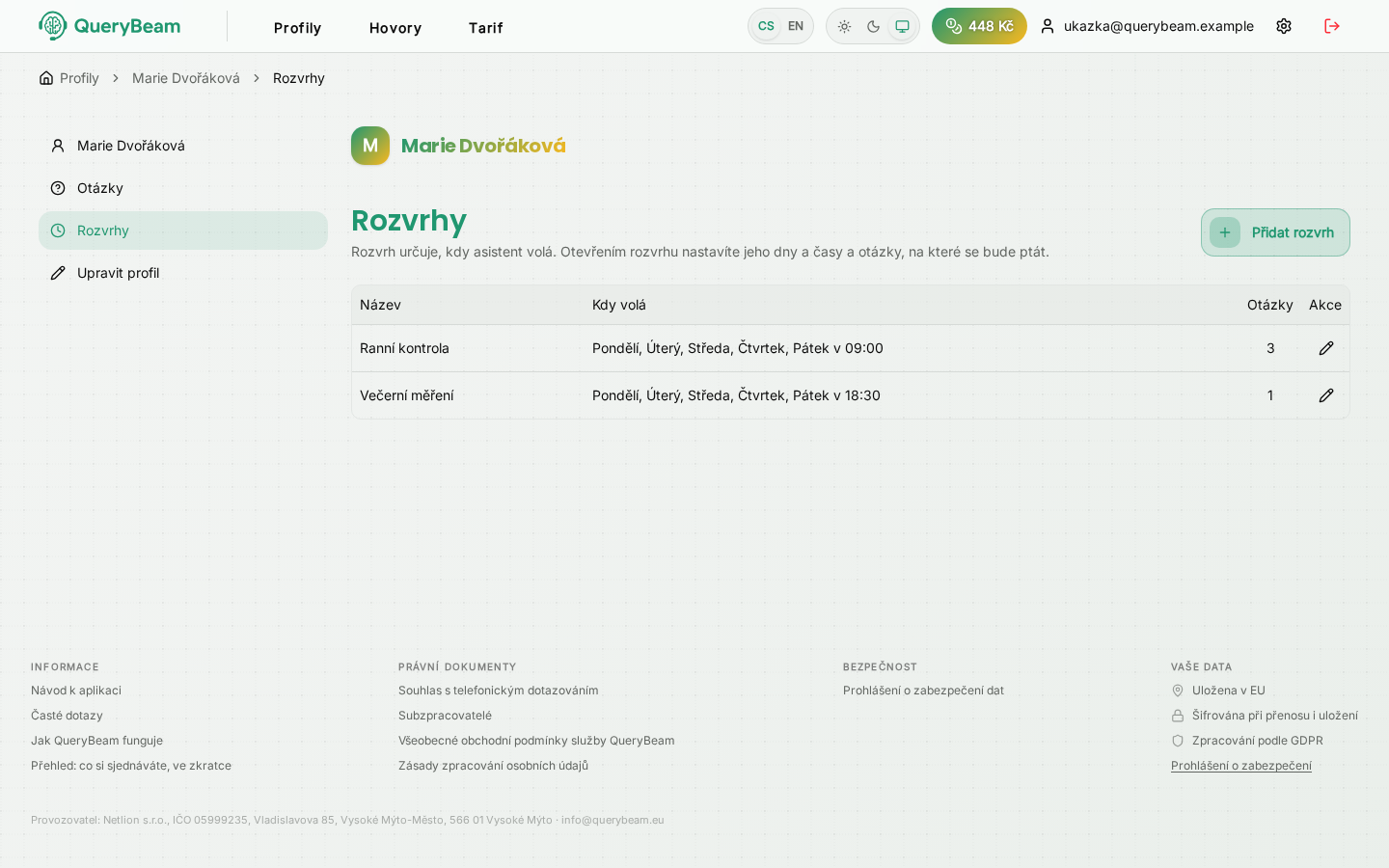This screenshot has height=868, width=1389.
Task: Open Zásady zpracování osobních údajů
Action: click(x=493, y=766)
